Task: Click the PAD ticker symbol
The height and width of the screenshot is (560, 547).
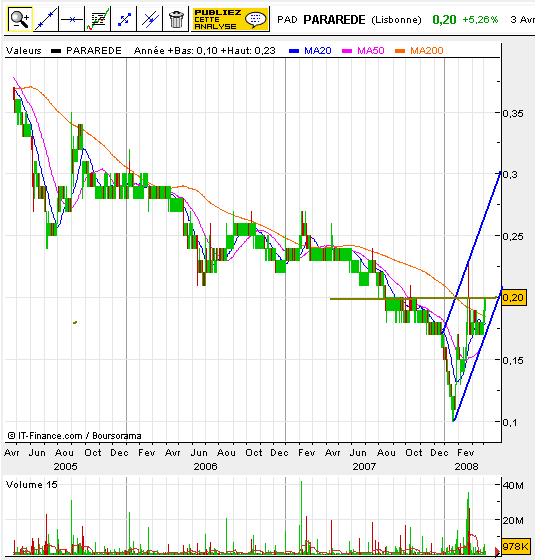Action: click(287, 20)
